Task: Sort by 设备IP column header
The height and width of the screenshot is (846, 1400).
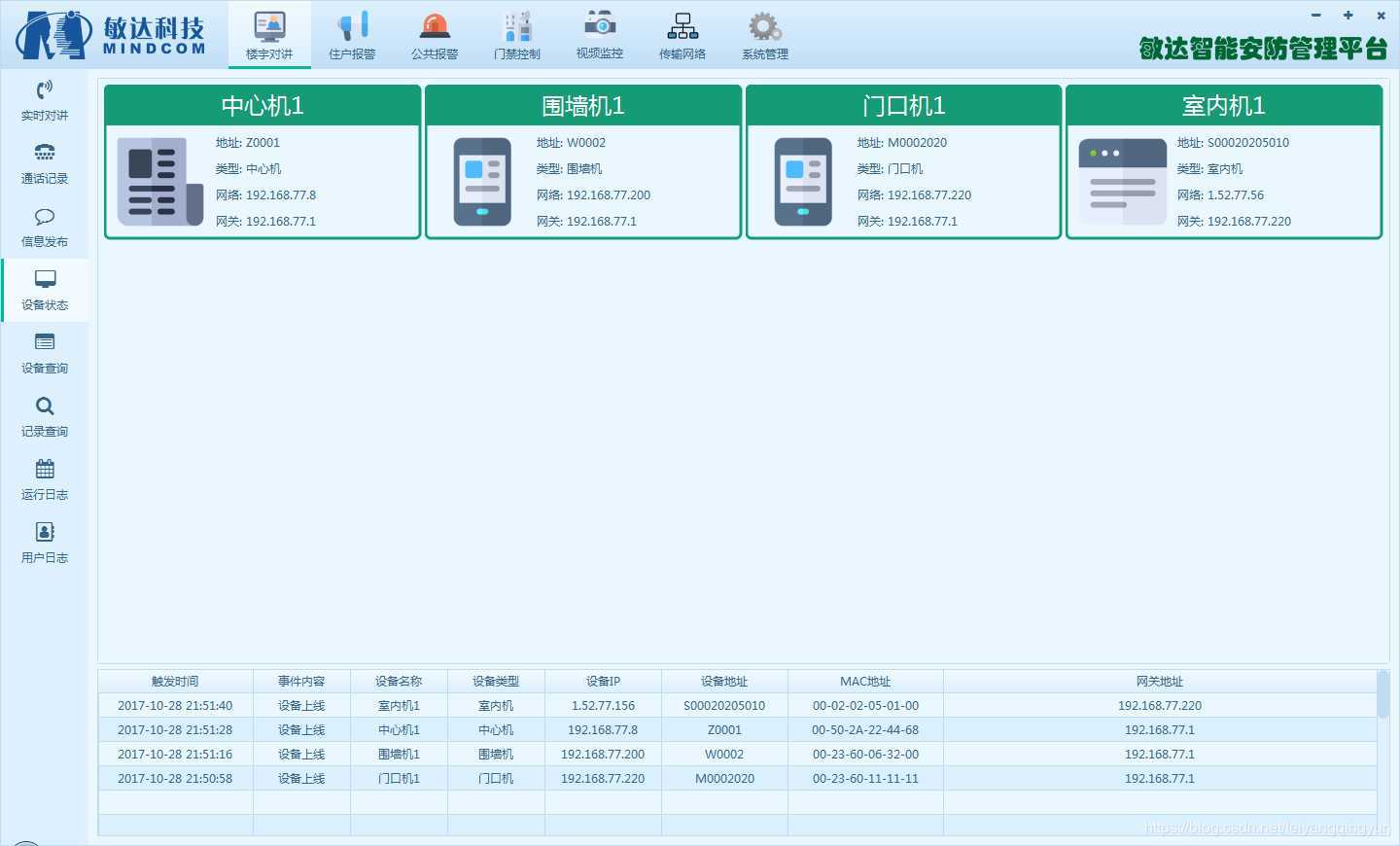Action: [603, 681]
